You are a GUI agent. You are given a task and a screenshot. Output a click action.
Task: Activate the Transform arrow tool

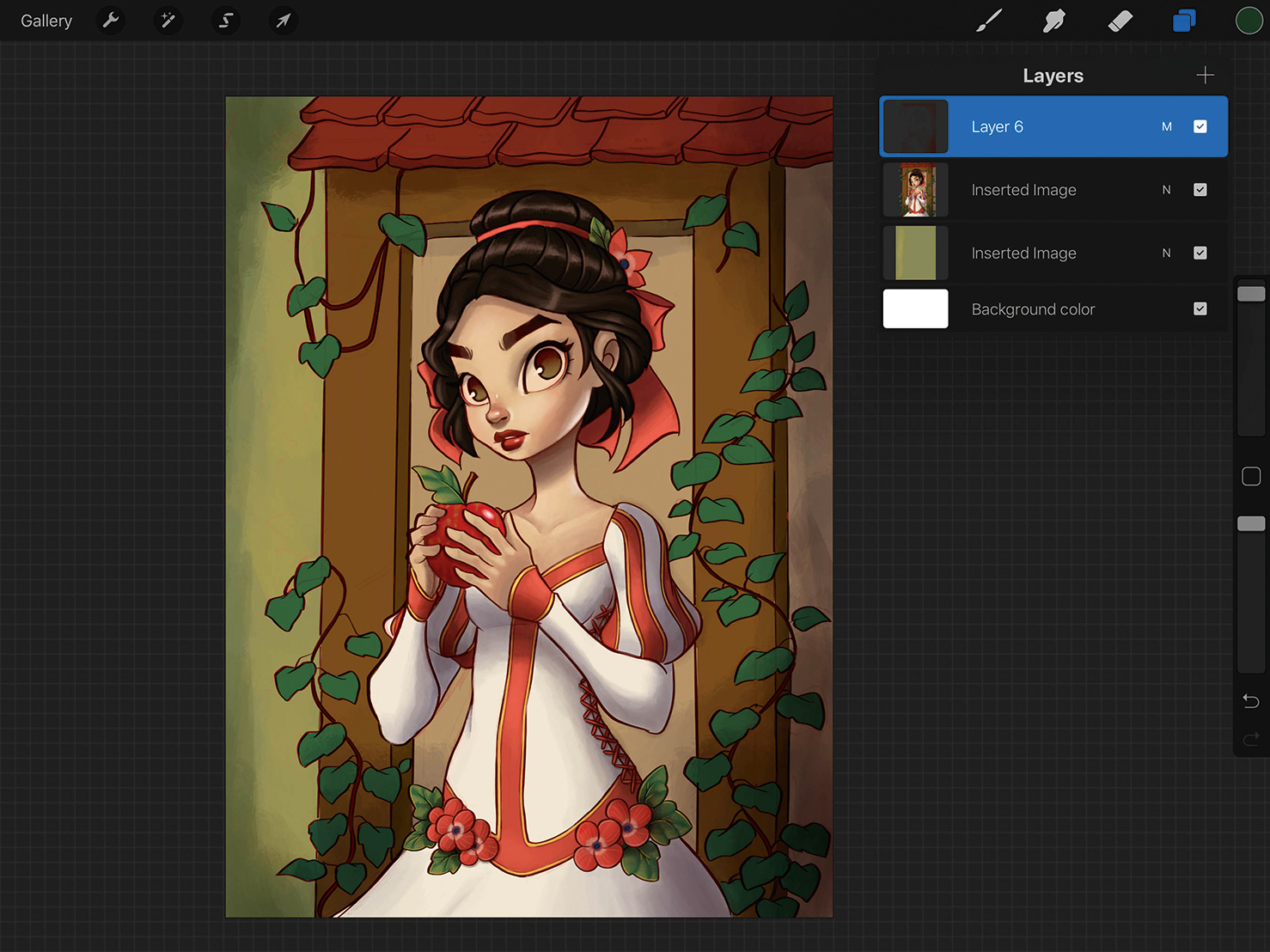coord(283,20)
